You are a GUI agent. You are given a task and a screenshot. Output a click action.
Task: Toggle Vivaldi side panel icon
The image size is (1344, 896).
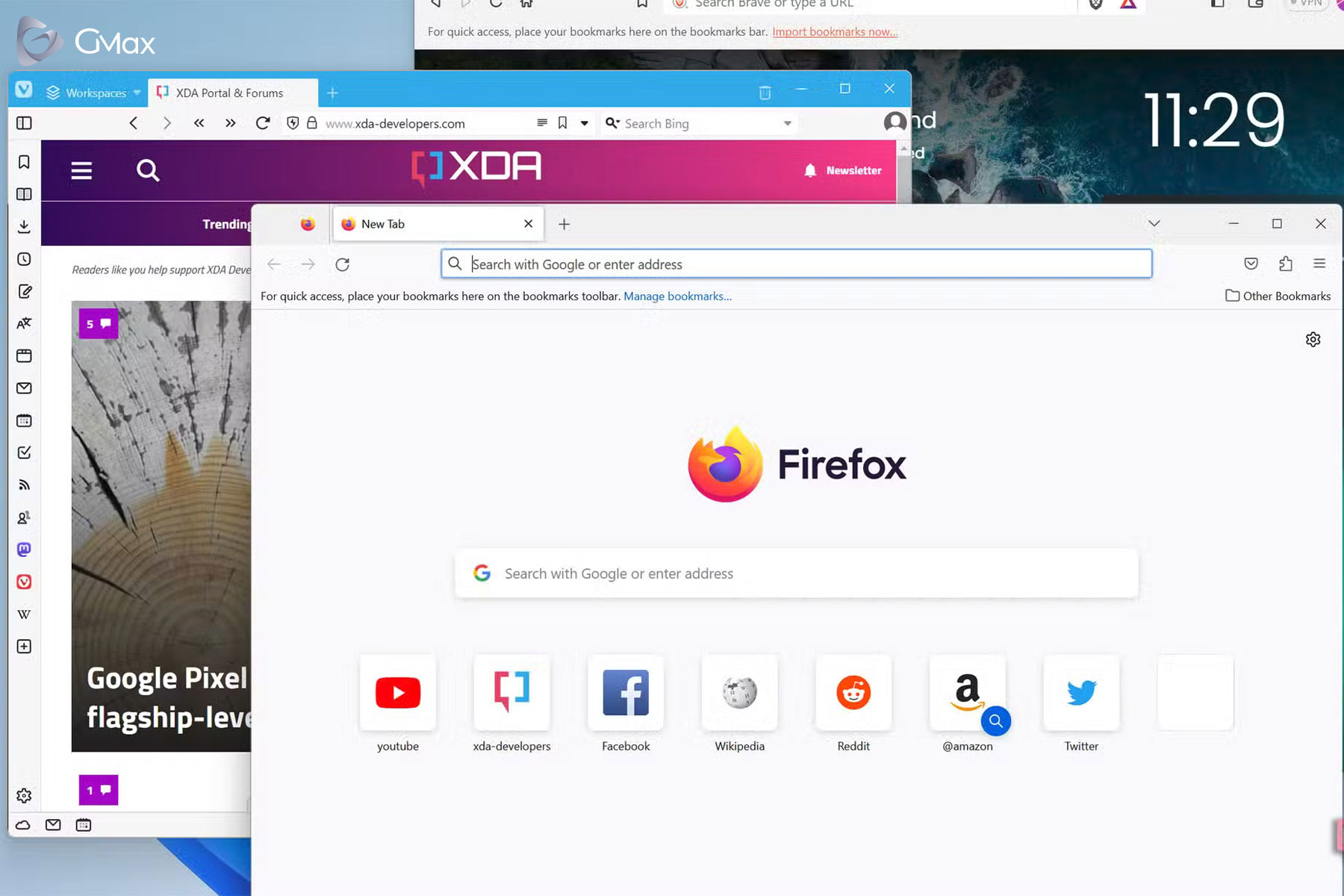point(24,123)
